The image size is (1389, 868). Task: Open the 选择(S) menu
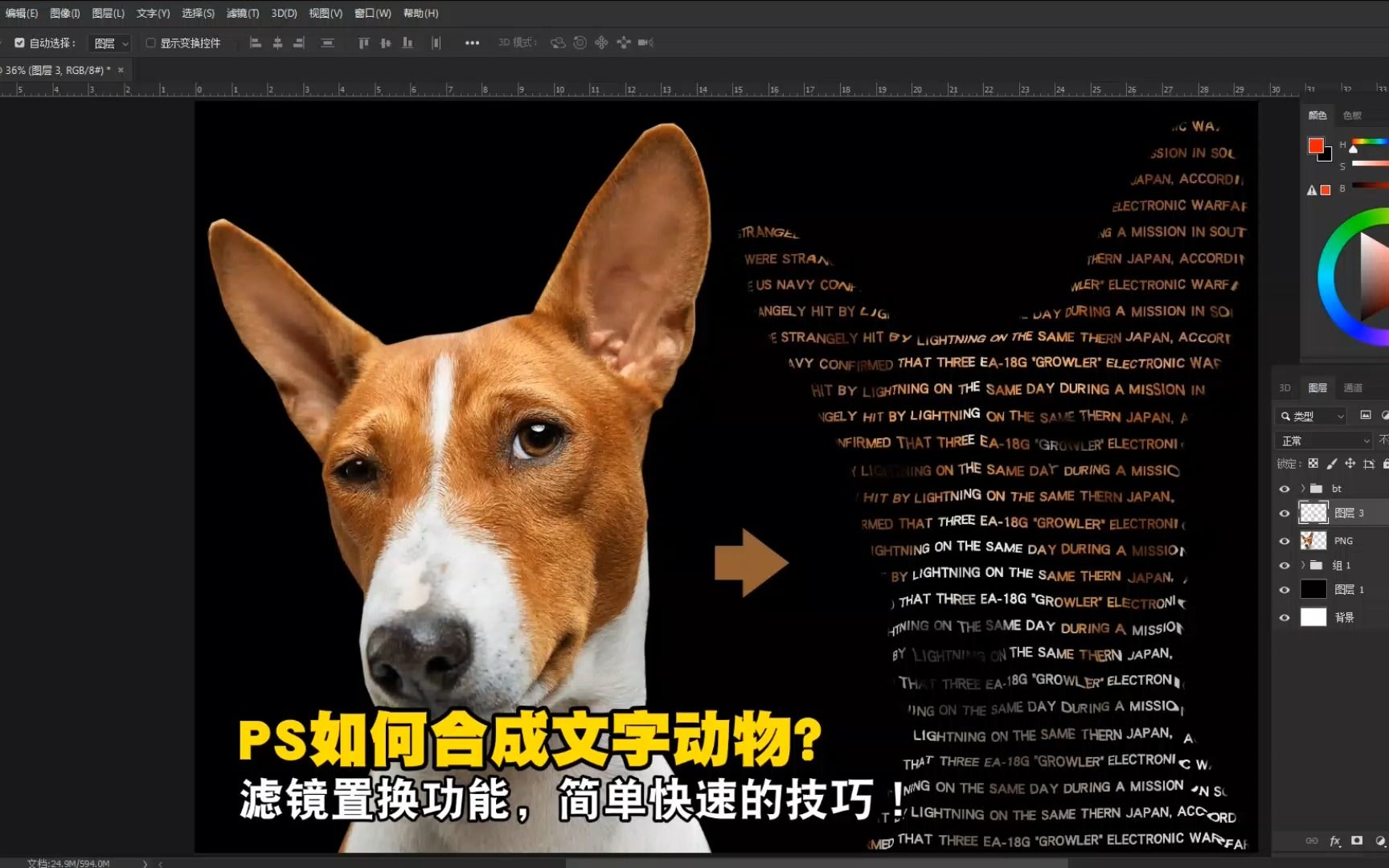[198, 13]
